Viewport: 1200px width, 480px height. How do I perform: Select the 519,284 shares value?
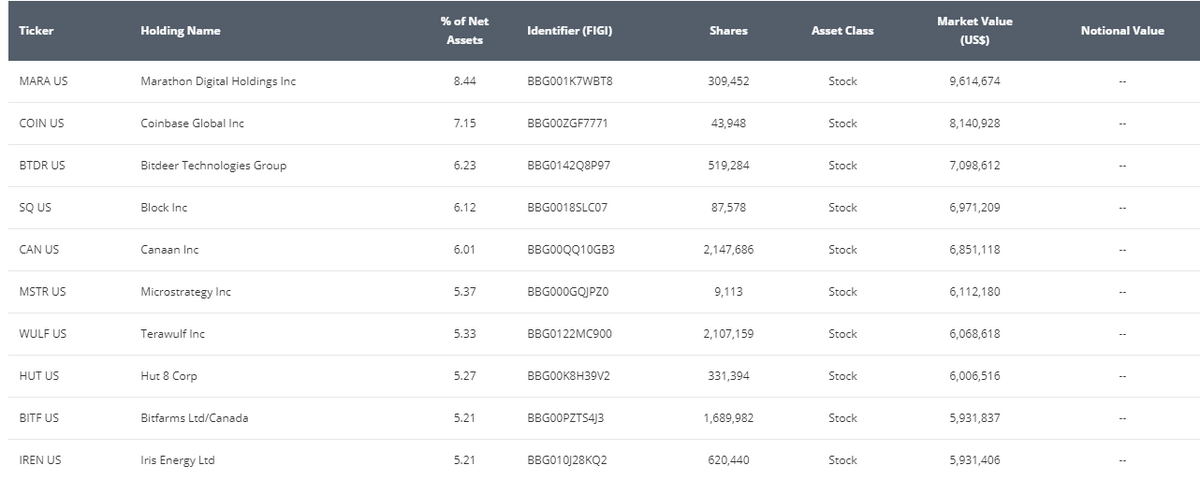(728, 166)
